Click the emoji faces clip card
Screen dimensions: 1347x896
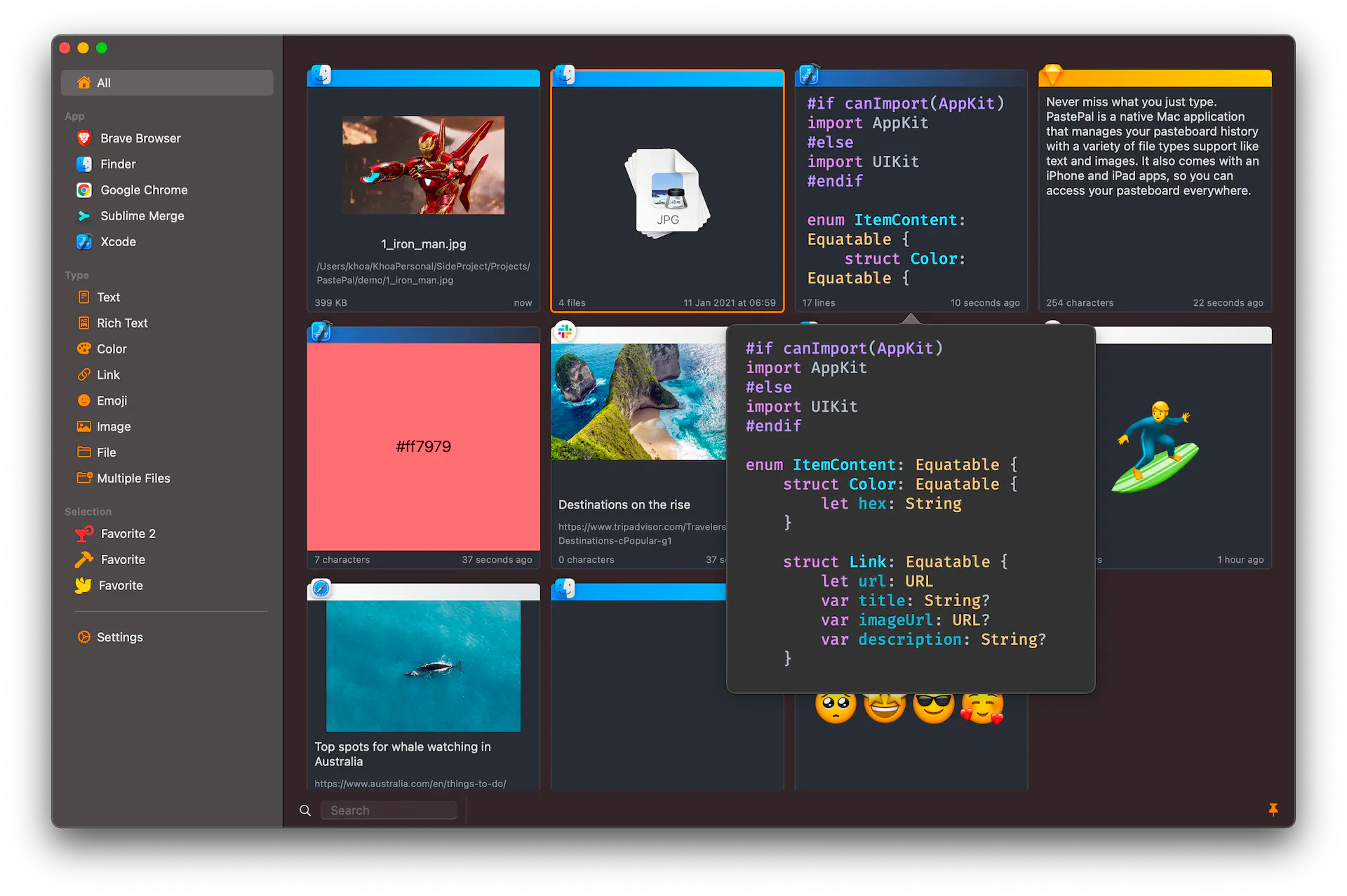911,742
